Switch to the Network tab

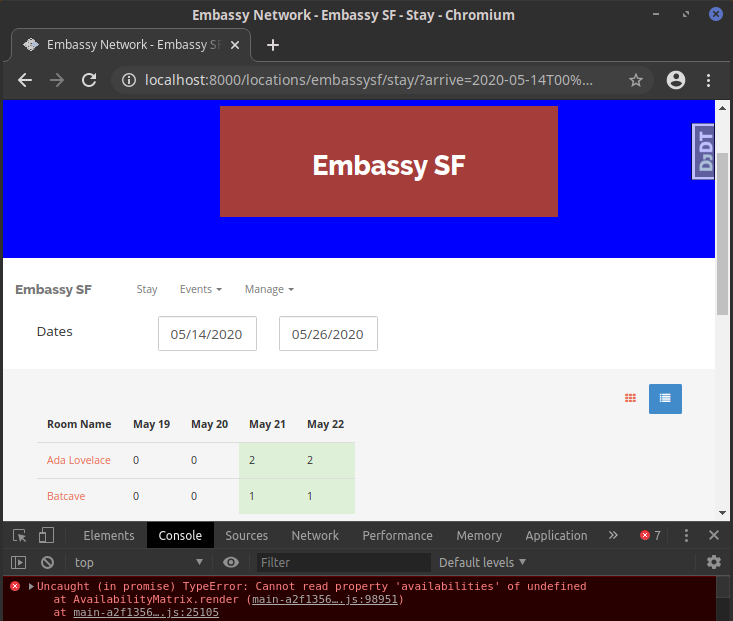click(315, 536)
